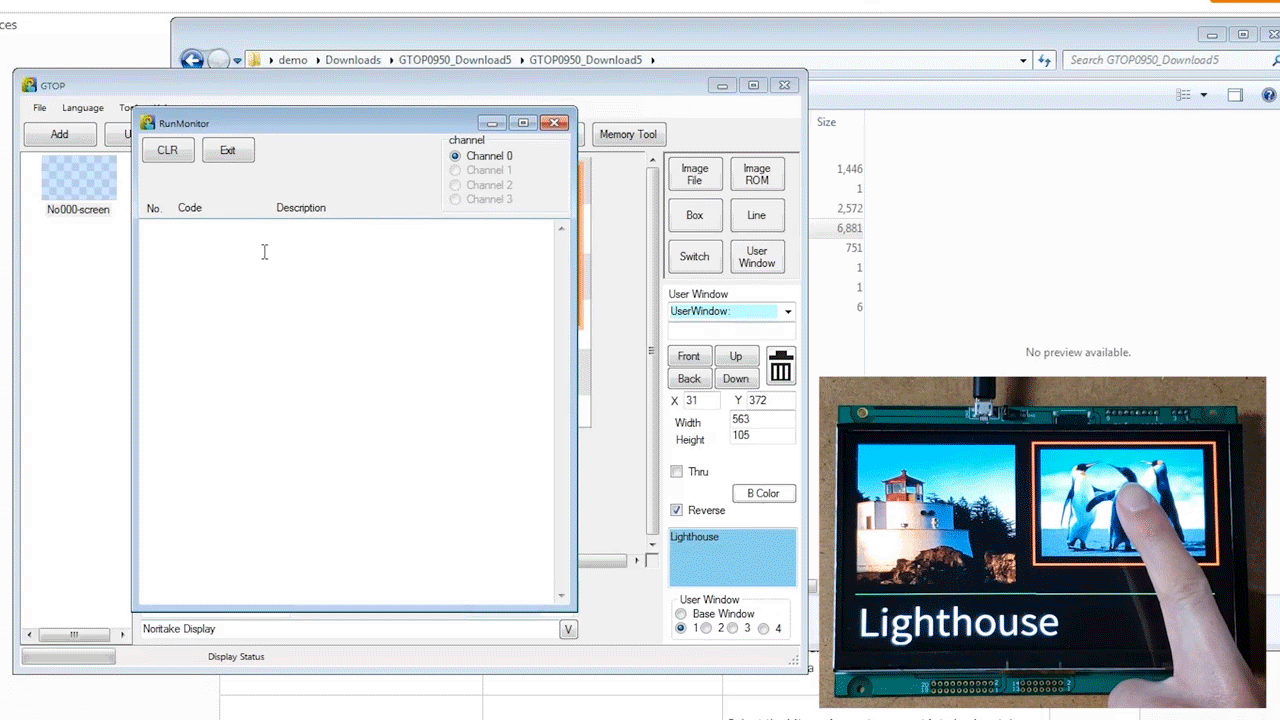This screenshot has height=720, width=1280.
Task: Click the trash can delete icon
Action: click(x=781, y=367)
